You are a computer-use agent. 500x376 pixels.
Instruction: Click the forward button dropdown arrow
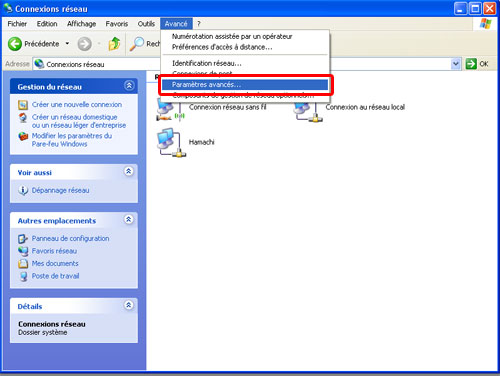(x=99, y=44)
